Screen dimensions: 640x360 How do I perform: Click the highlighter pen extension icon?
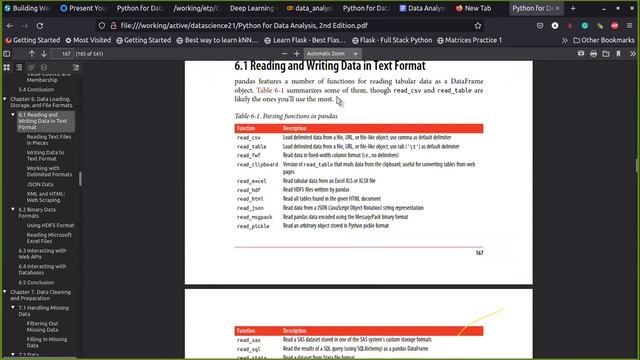(x=600, y=26)
